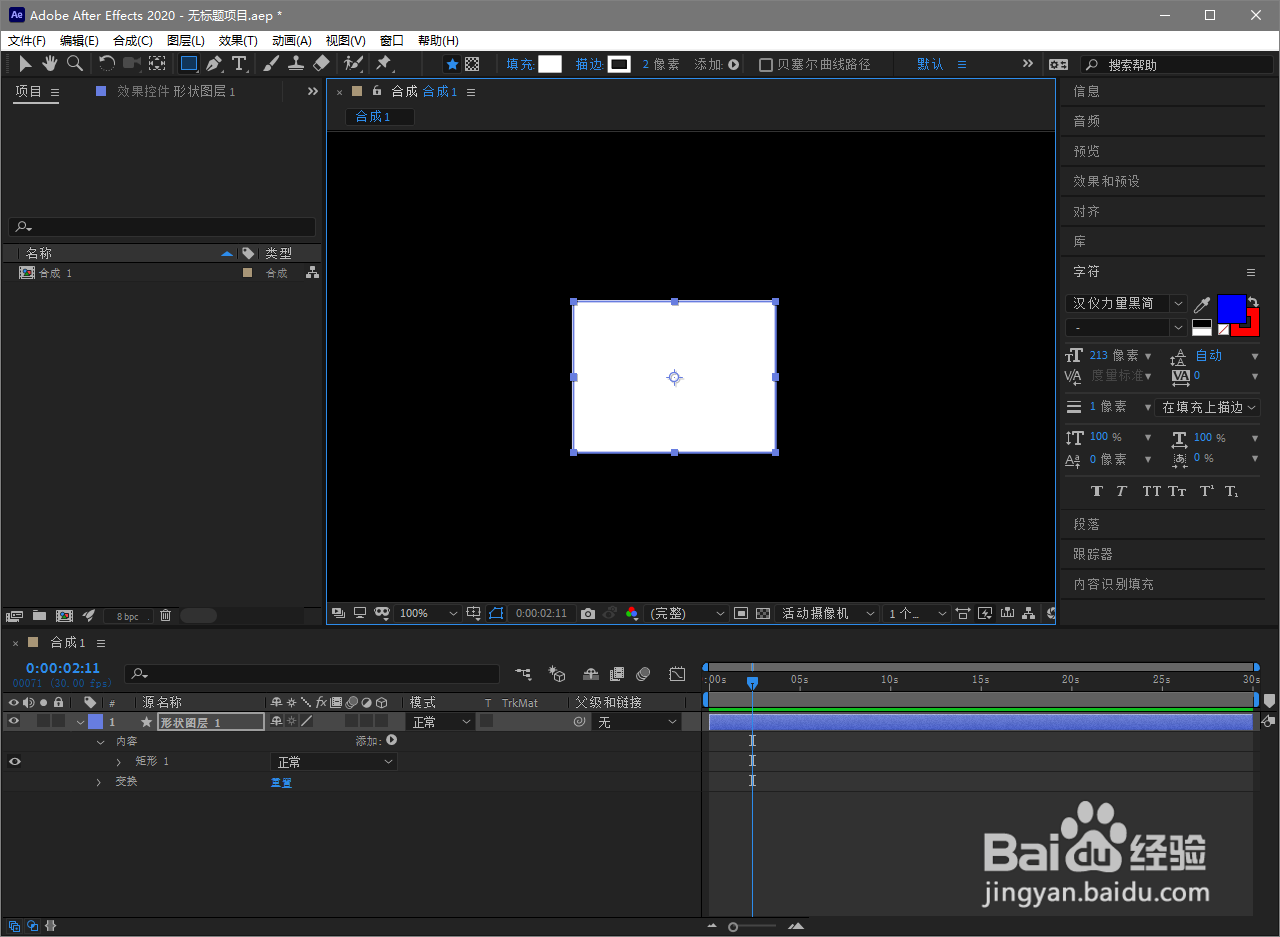Expand the 变换 transform properties
Viewport: 1280px width, 937px height.
pyautogui.click(x=98, y=782)
